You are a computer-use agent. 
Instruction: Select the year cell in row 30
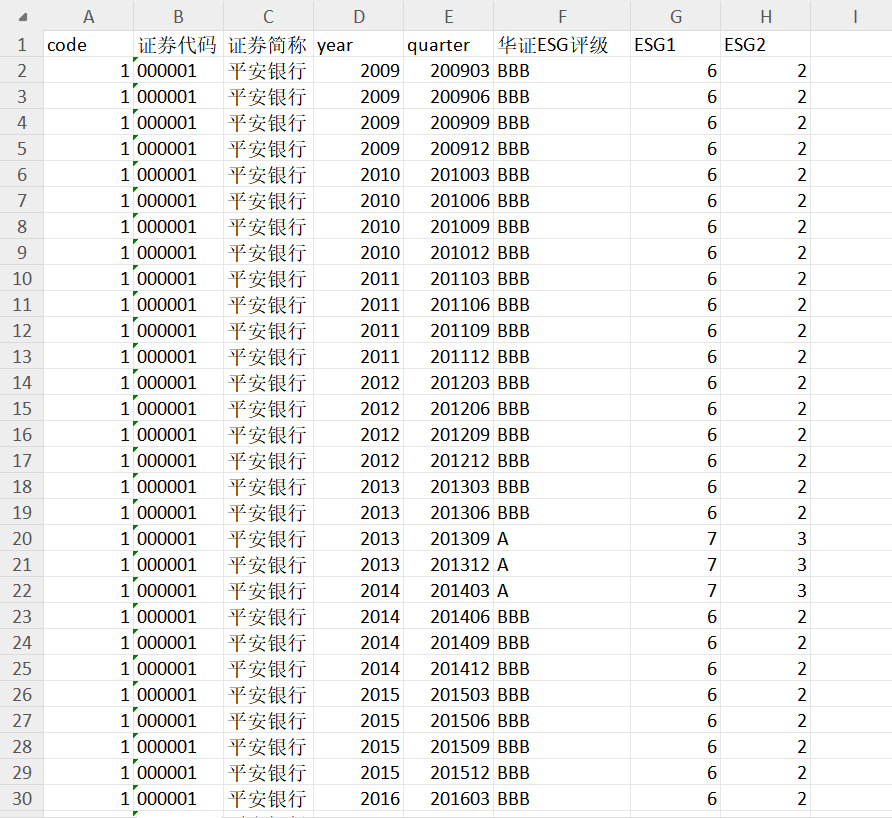358,799
